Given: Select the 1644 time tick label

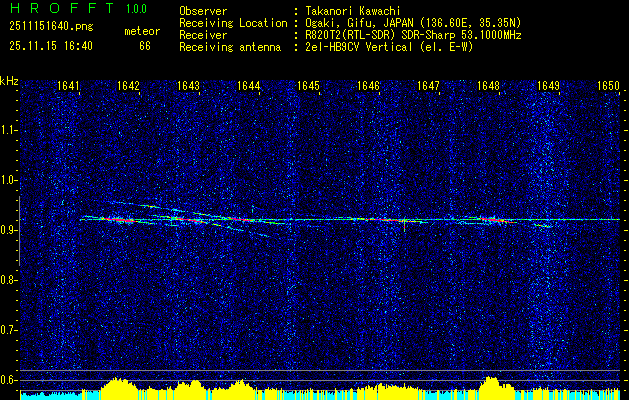Looking at the screenshot, I should coord(249,86).
